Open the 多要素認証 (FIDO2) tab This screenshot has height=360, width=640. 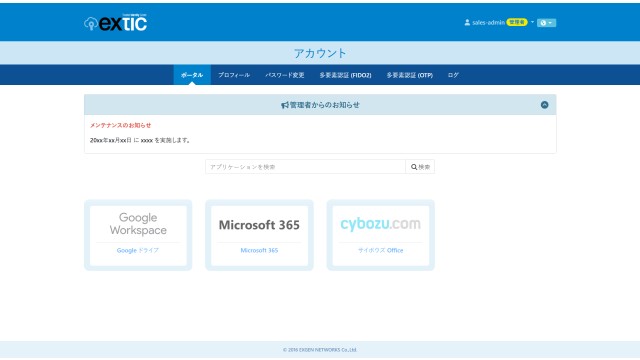[x=345, y=75]
